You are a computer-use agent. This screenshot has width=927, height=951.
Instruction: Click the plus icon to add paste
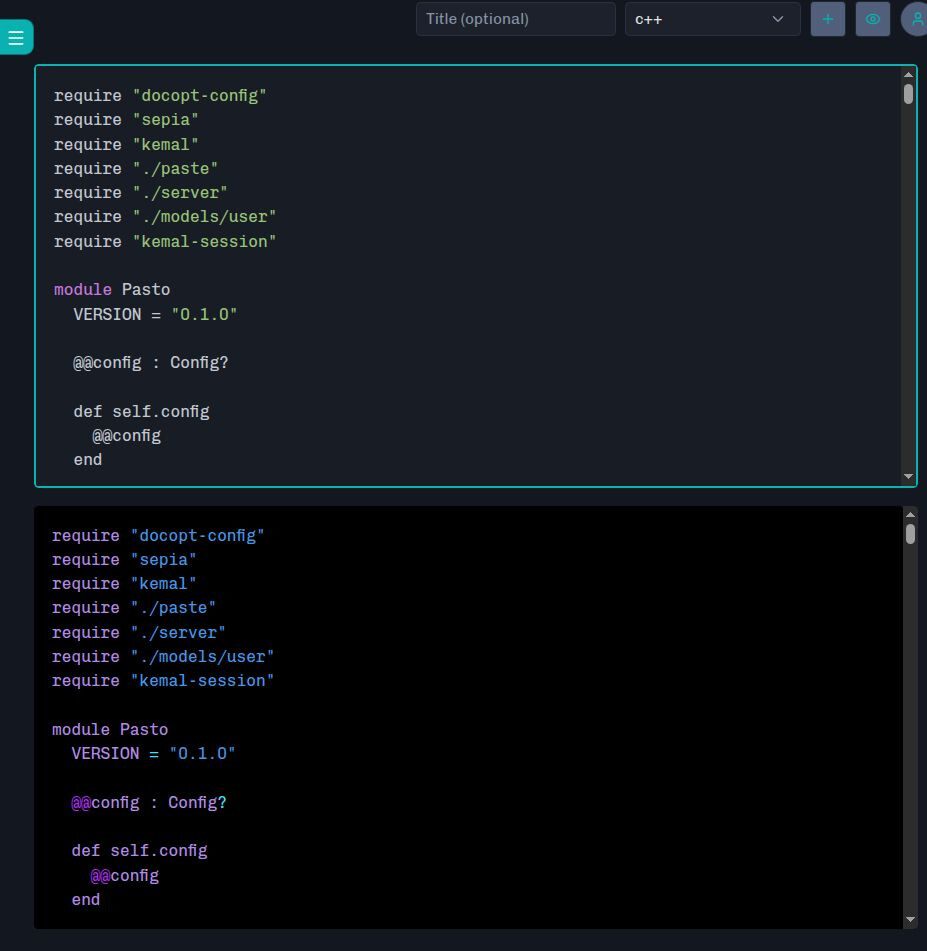tap(827, 19)
